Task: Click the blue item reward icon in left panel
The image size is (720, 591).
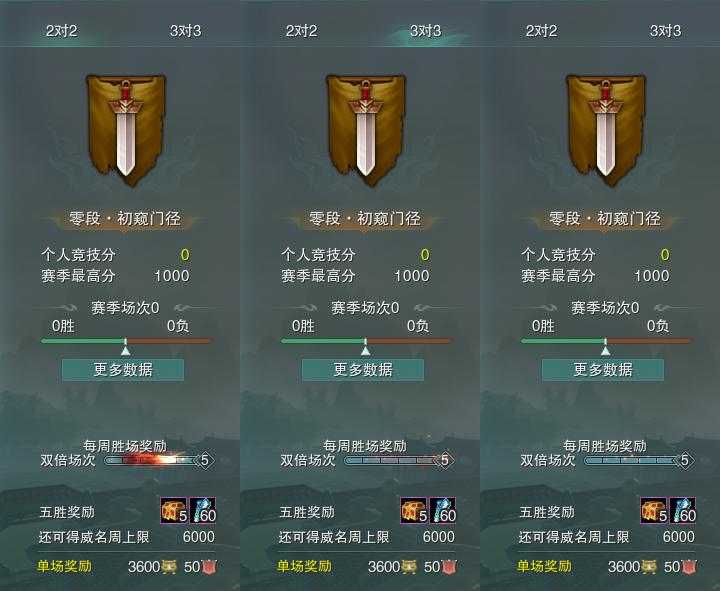Action: point(202,510)
